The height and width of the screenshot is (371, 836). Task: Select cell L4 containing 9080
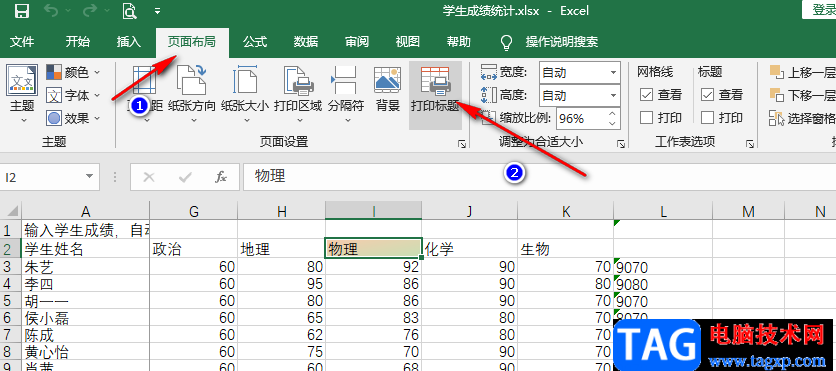pos(663,284)
